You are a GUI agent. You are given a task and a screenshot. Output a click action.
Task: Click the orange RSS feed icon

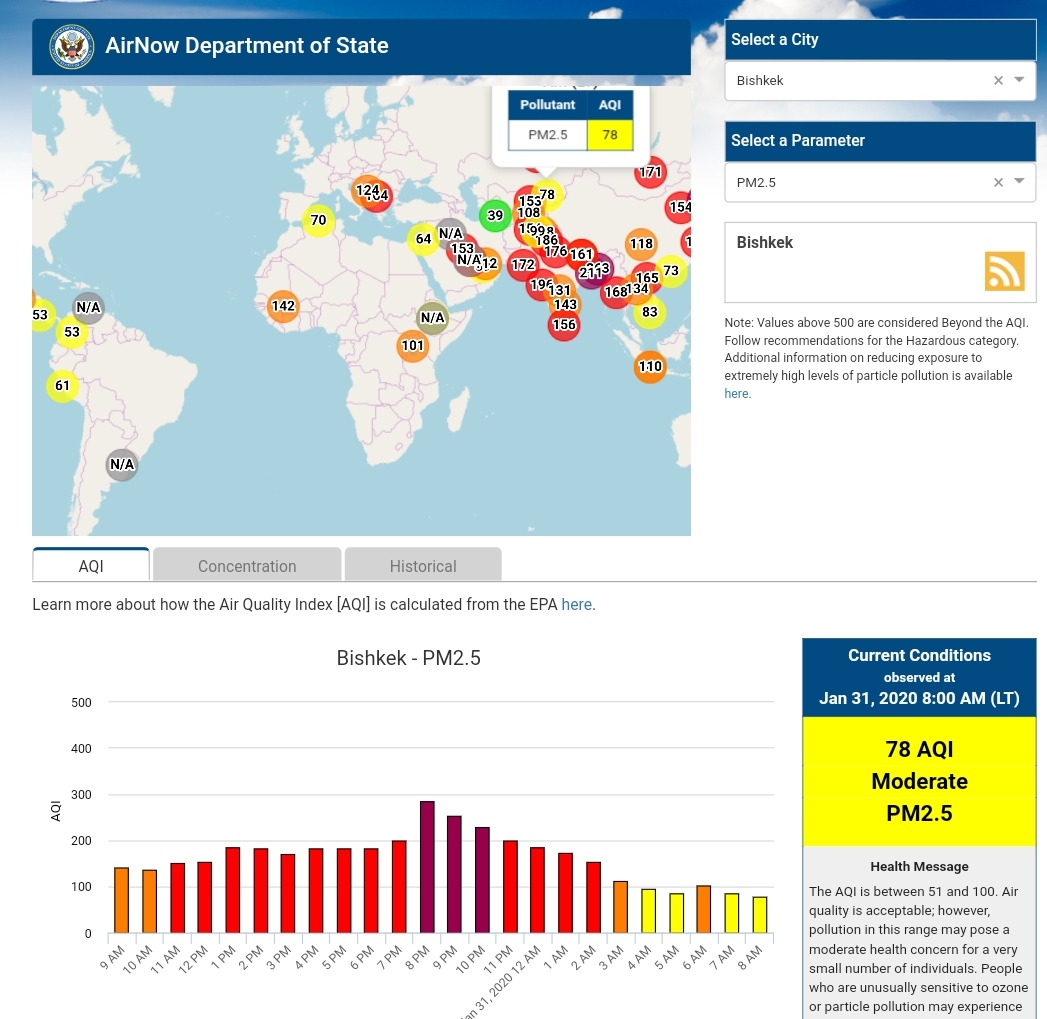1004,271
